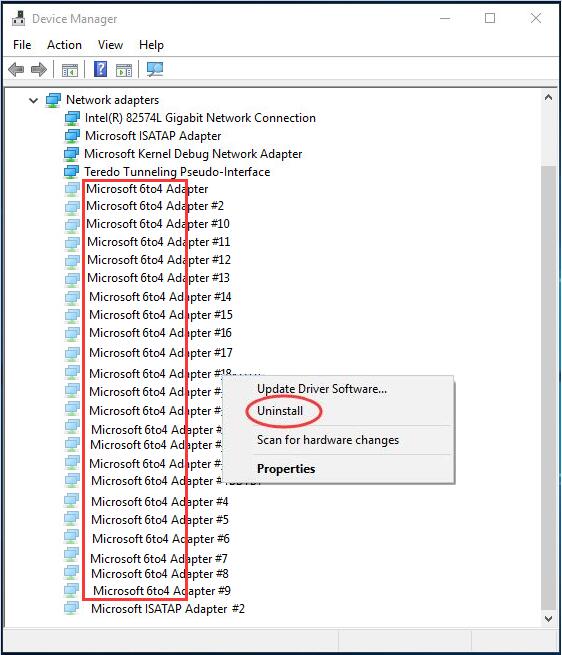Select the Intel(R) 82574L Gigabit Network Connection icon
This screenshot has height=655, width=562.
click(72, 118)
